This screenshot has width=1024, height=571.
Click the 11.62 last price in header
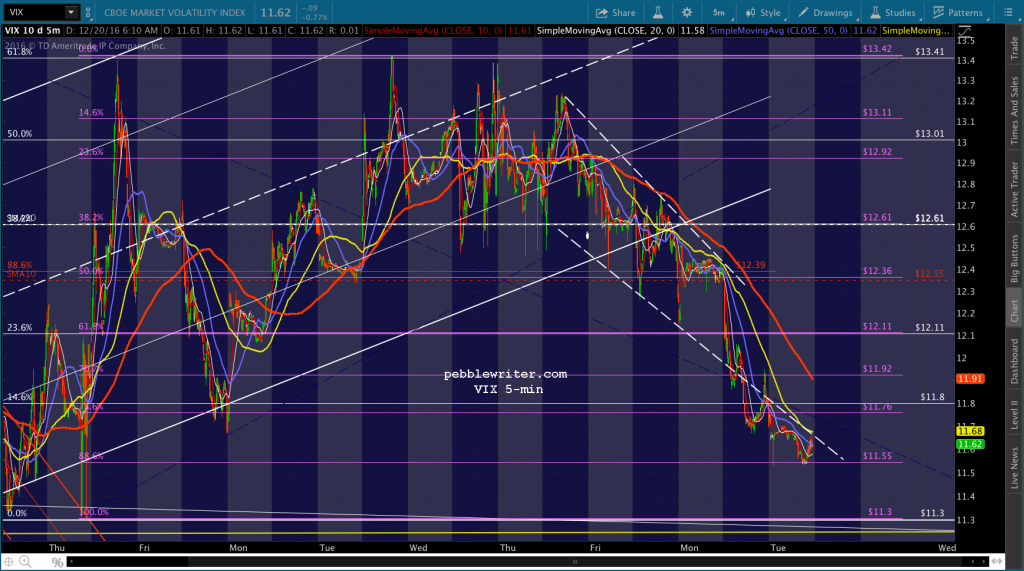(x=275, y=12)
